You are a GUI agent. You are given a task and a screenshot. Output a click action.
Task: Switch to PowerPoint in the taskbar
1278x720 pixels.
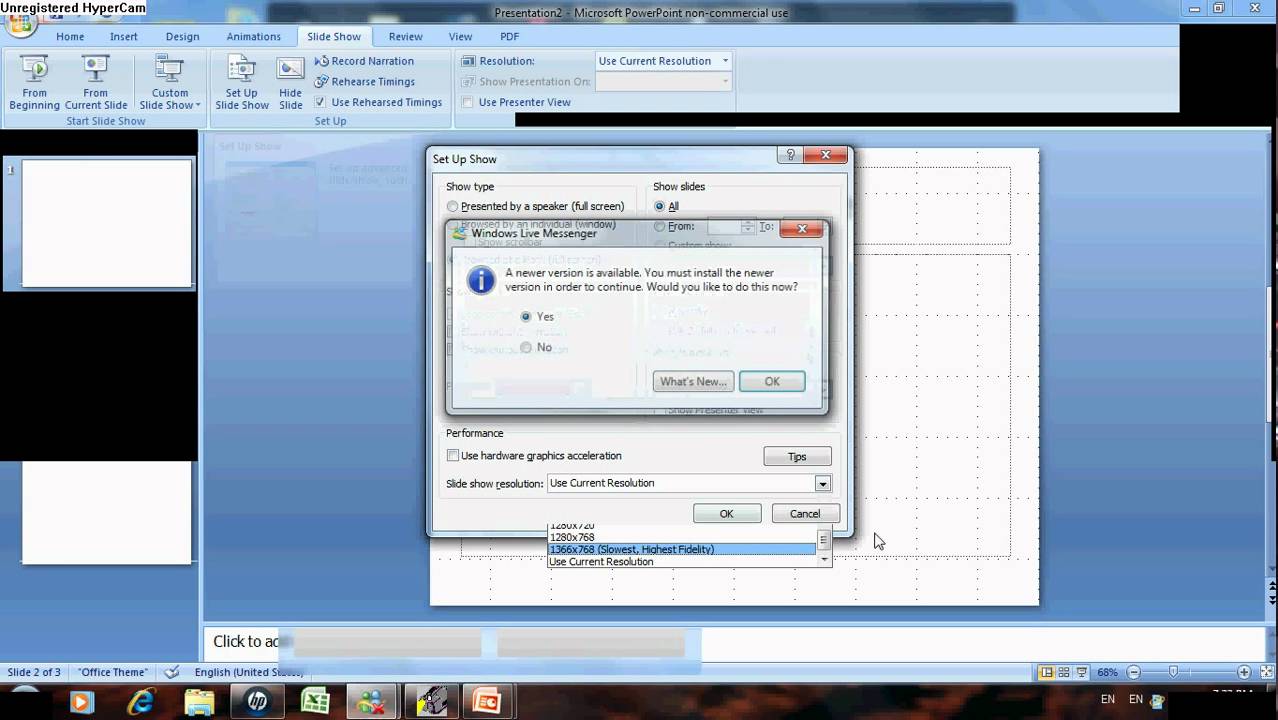tap(487, 702)
